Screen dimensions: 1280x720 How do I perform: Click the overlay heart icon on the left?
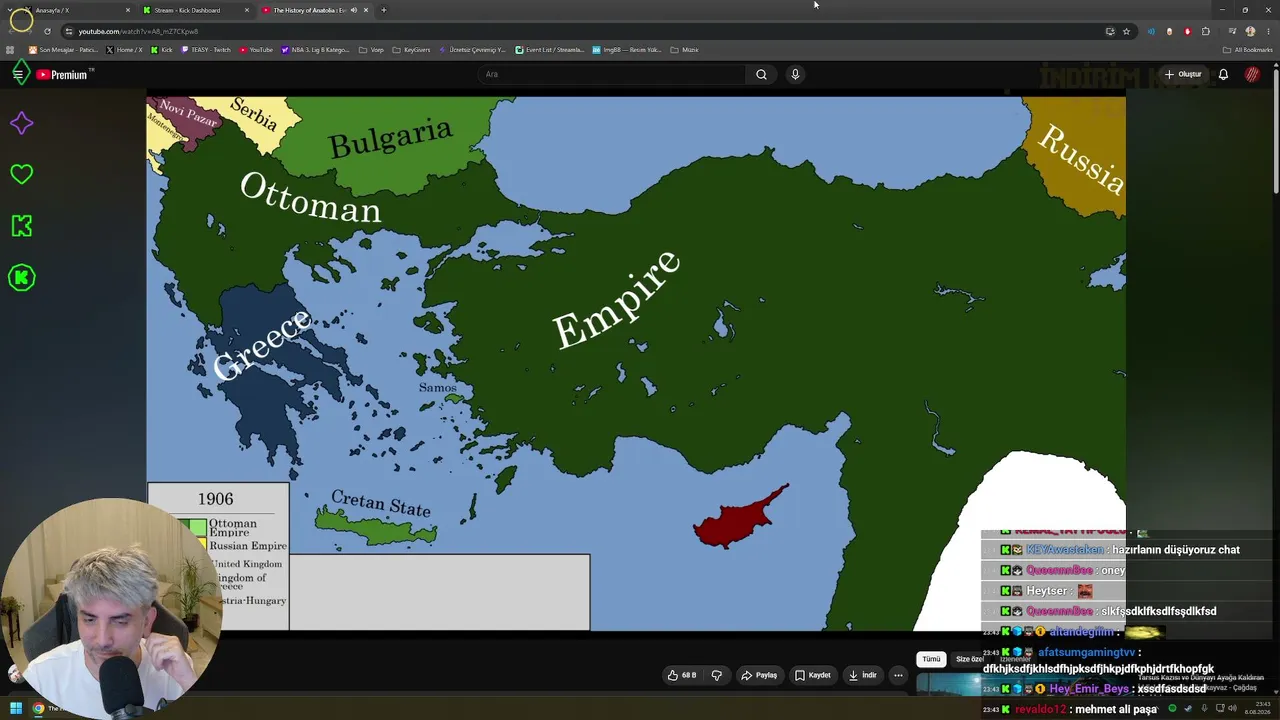point(21,174)
